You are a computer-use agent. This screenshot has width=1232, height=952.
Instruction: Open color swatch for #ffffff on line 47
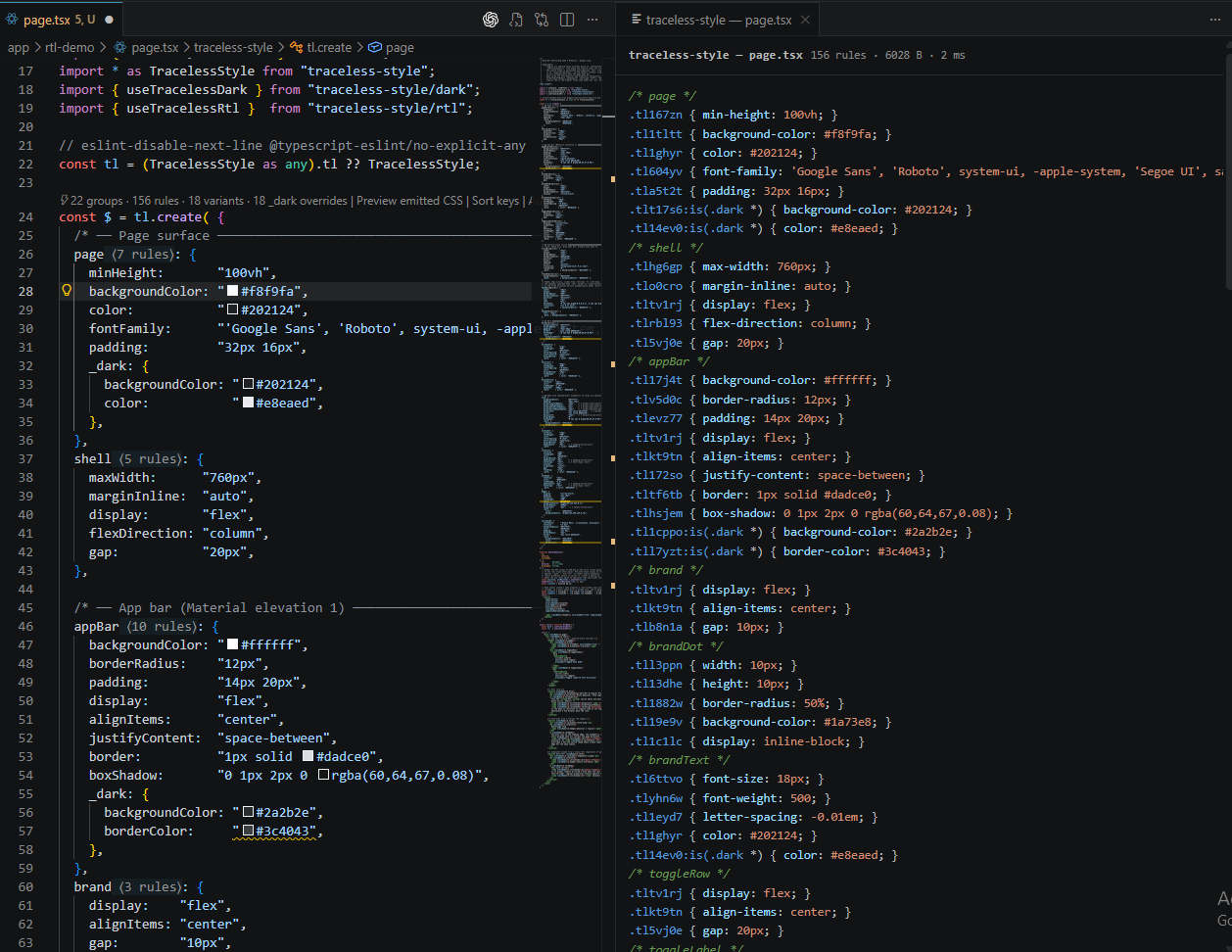233,644
